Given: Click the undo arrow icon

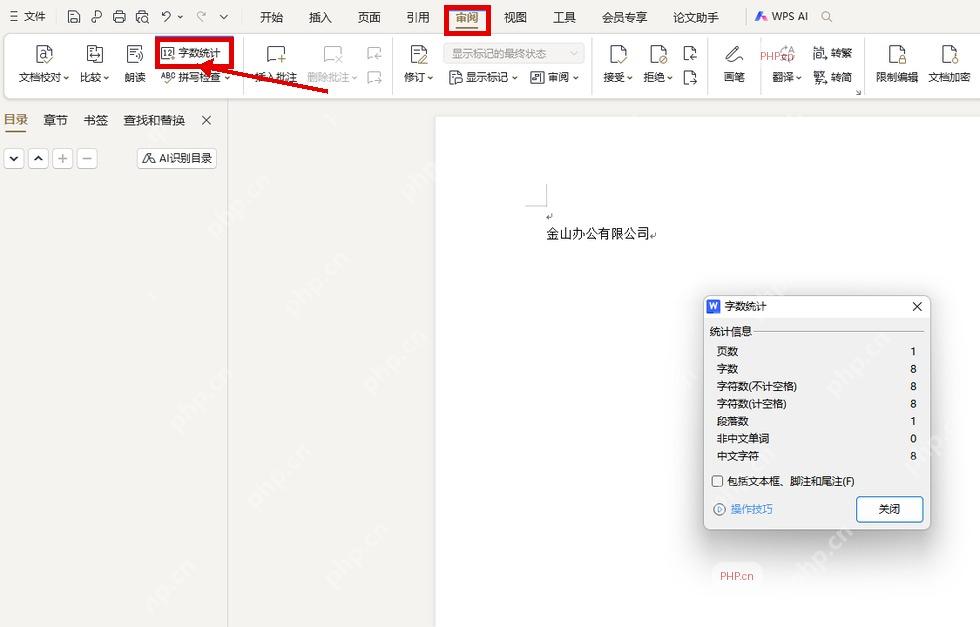Looking at the screenshot, I should click(x=166, y=17).
